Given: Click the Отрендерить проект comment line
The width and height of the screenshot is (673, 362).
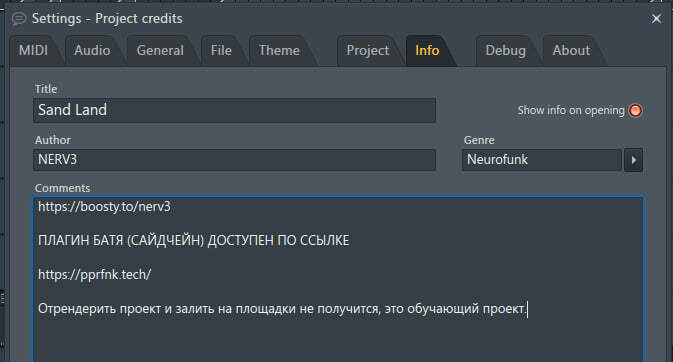Looking at the screenshot, I should tap(282, 309).
